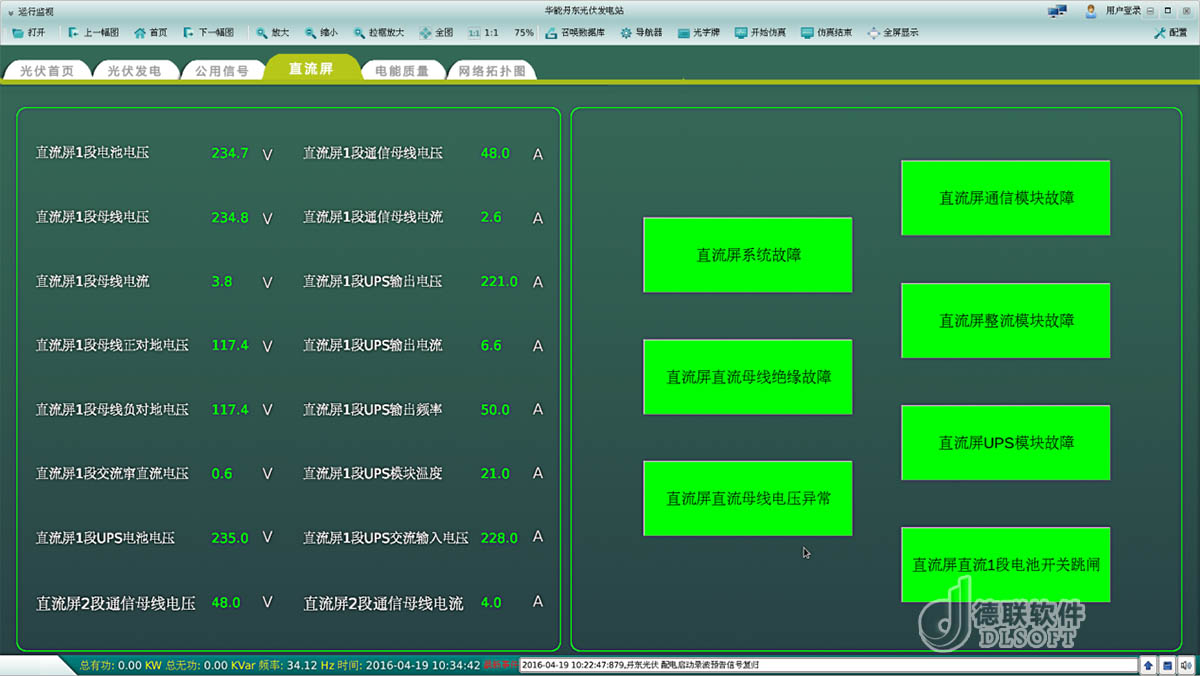Open the 导航器 navigator gear icon

[626, 33]
